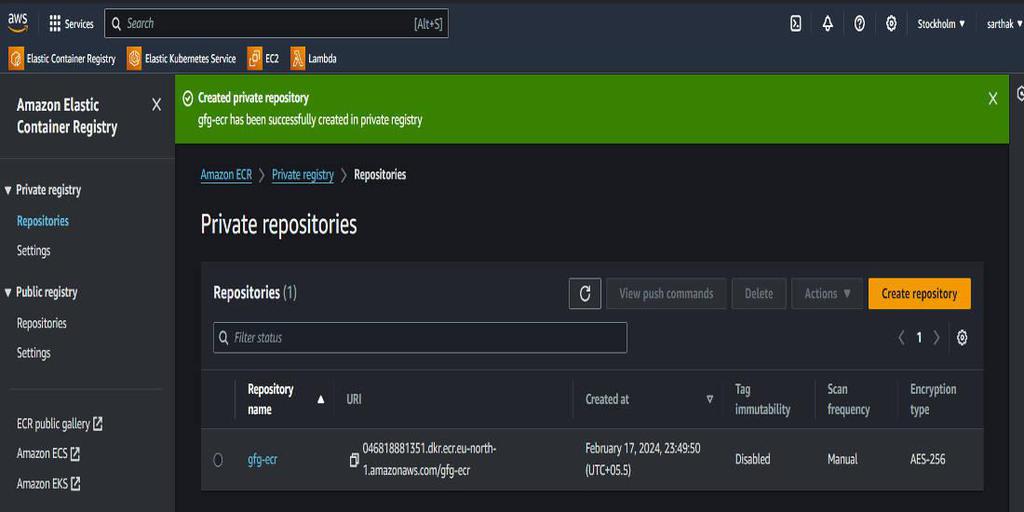
Task: Open the gfg-ecr repository link
Action: tap(263, 460)
